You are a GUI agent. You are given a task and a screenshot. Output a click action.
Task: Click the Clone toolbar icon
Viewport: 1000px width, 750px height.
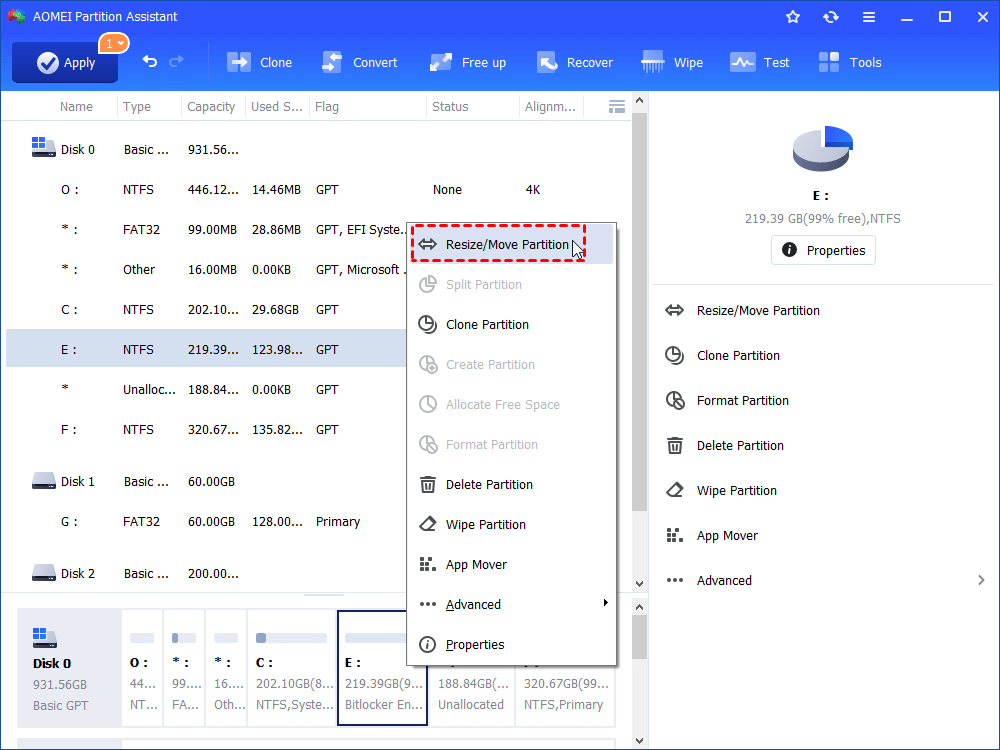point(259,62)
